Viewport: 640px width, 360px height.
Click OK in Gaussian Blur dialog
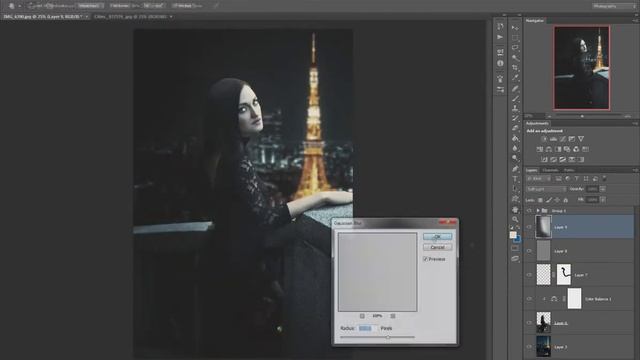pos(437,237)
